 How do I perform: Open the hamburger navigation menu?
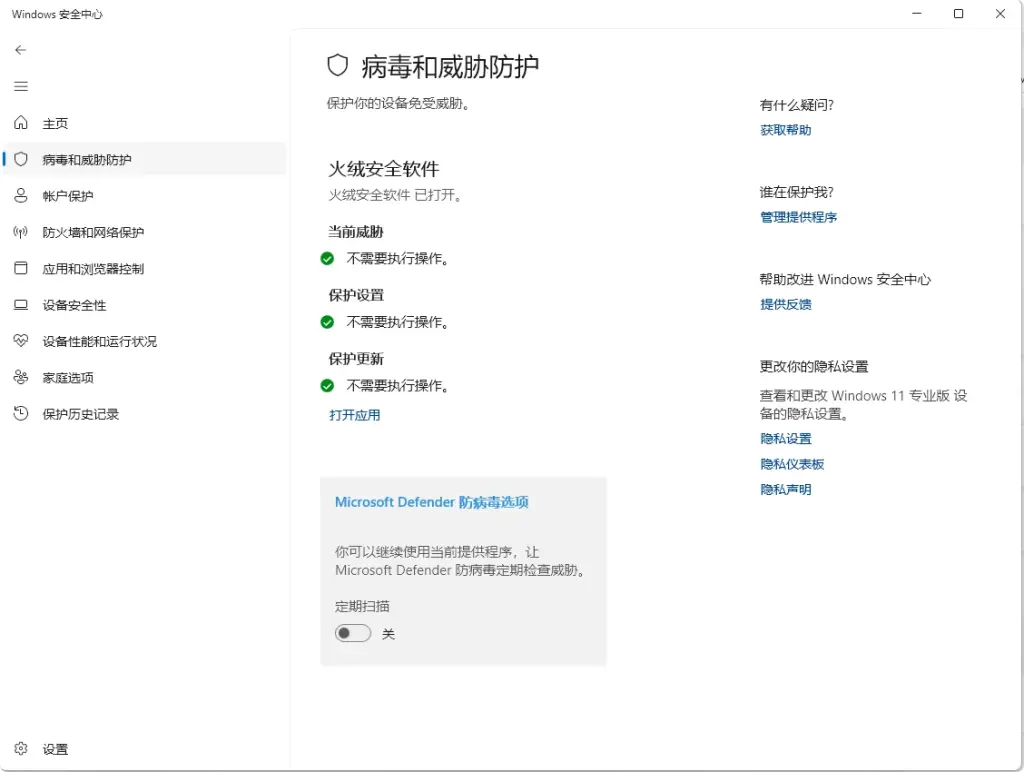21,86
